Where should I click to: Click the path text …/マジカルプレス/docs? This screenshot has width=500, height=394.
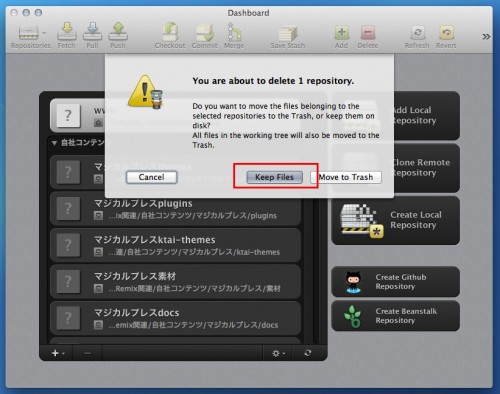click(x=193, y=325)
